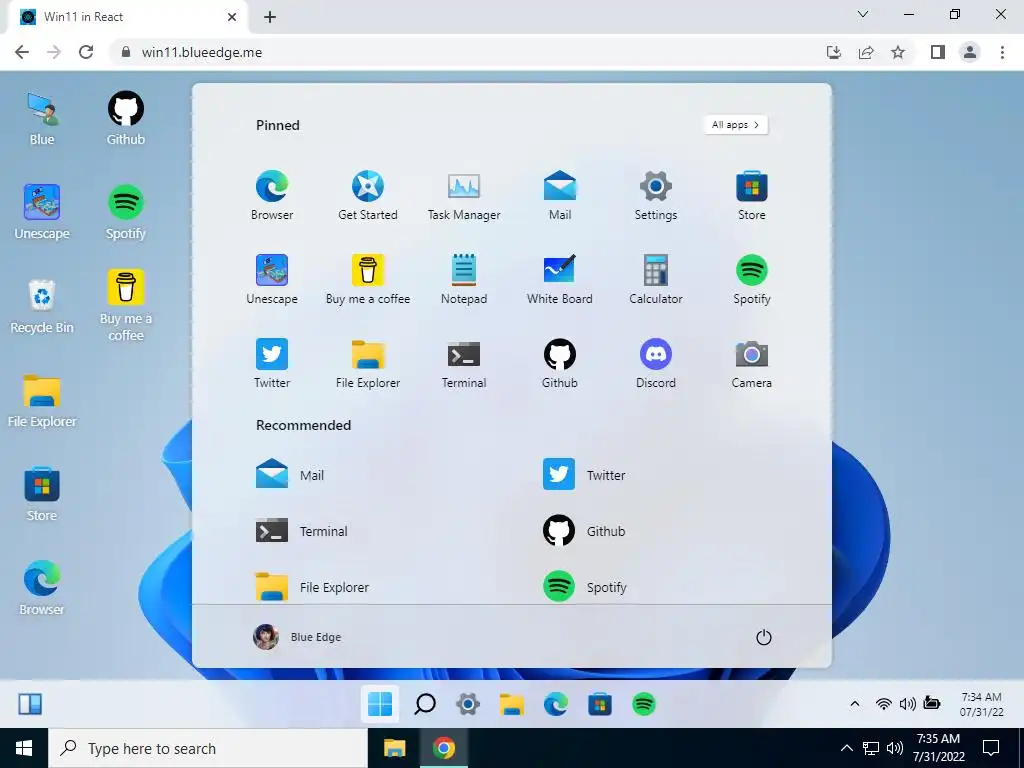The width and height of the screenshot is (1024, 768).
Task: Open pinned Github app
Action: coord(560,363)
